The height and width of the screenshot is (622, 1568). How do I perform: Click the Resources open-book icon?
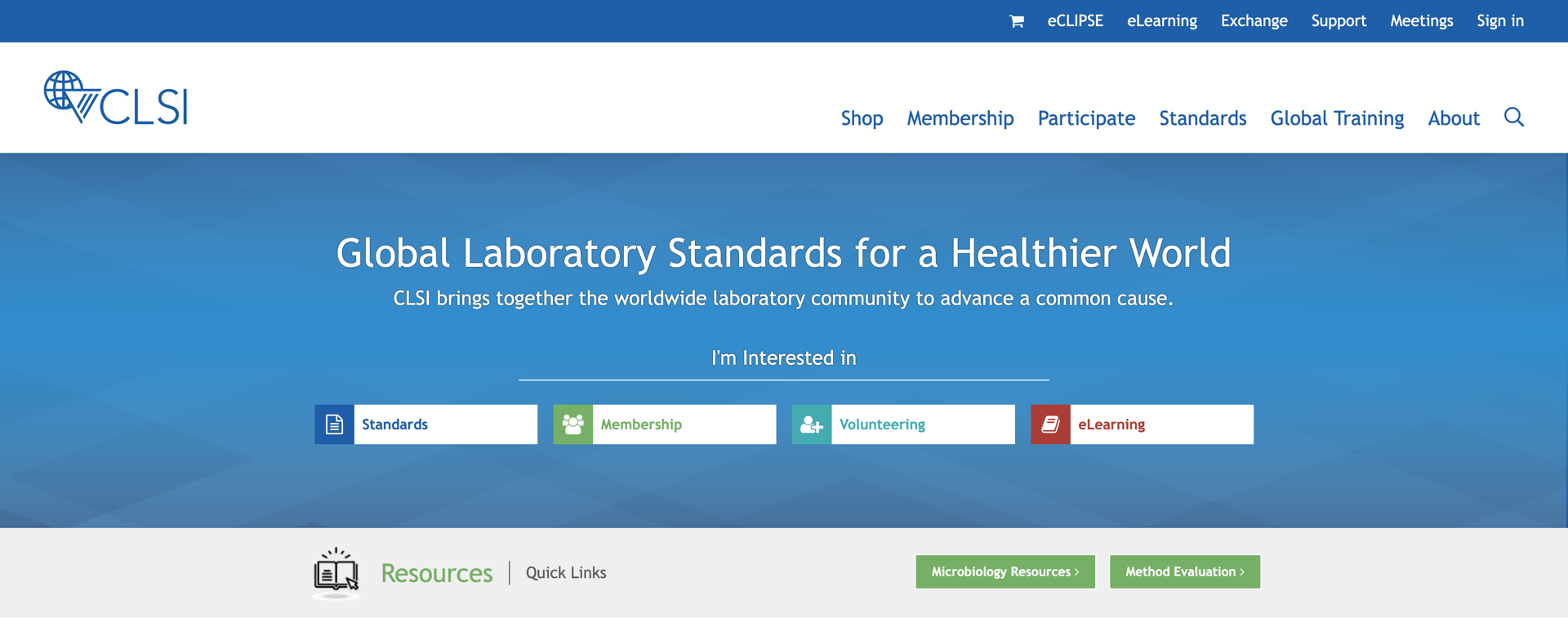[x=336, y=572]
